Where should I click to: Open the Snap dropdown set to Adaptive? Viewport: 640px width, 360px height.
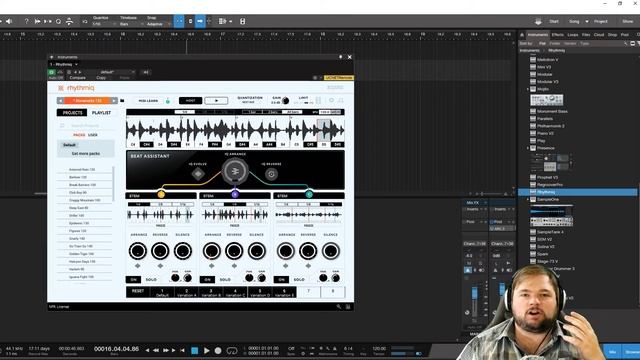(x=158, y=24)
